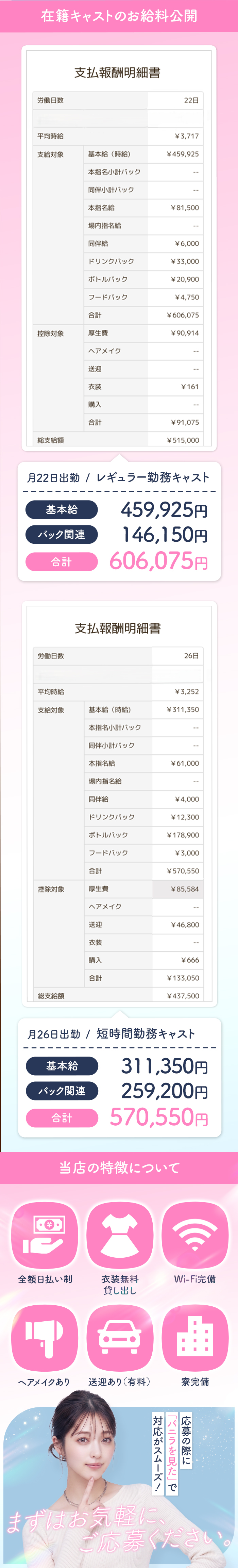Click the 当店の特徴について section header
The height and width of the screenshot is (1568, 238).
click(x=119, y=1167)
